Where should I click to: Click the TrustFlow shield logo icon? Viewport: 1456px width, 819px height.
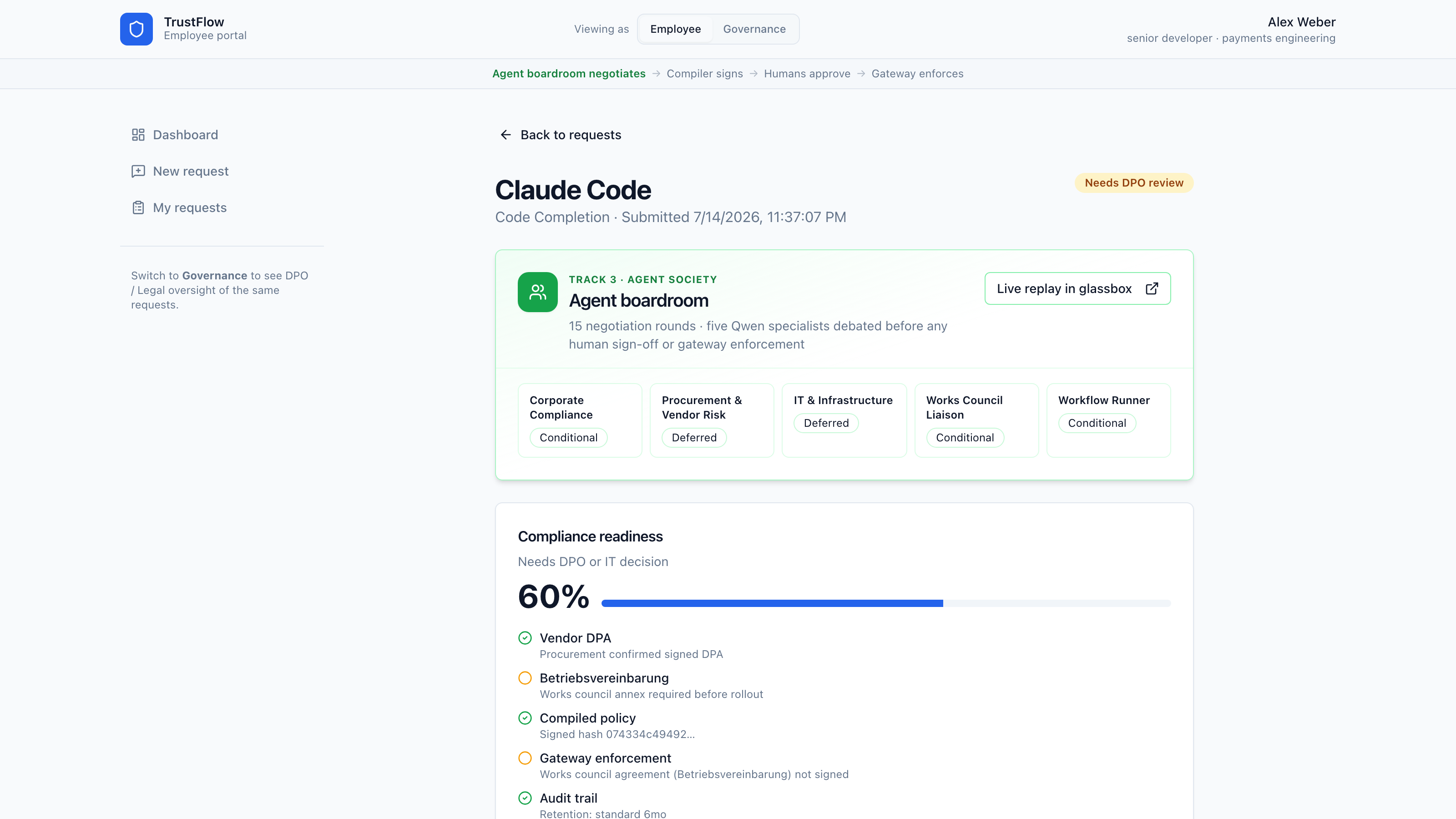coord(136,29)
